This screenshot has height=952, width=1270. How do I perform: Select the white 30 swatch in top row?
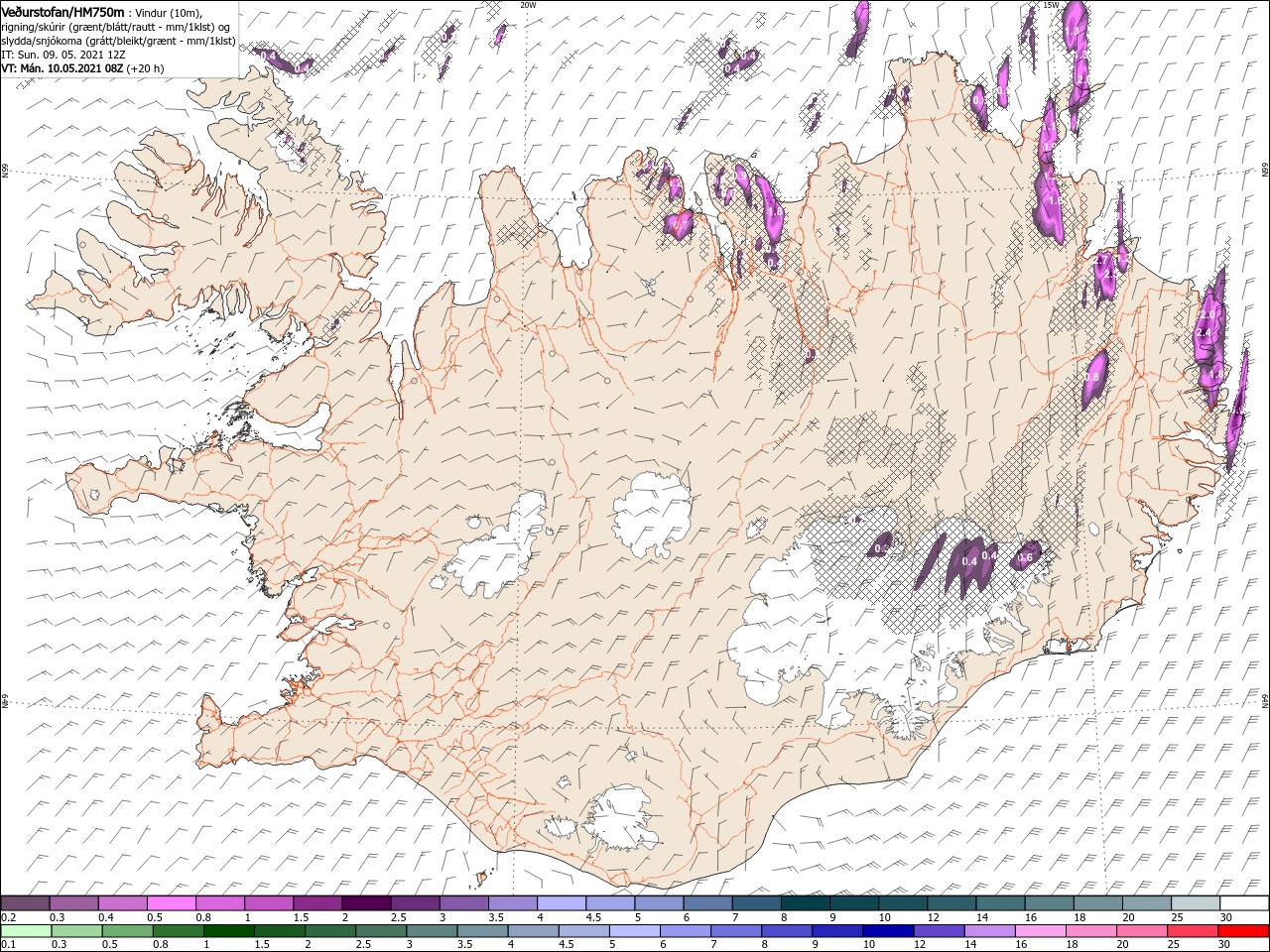click(x=1243, y=903)
